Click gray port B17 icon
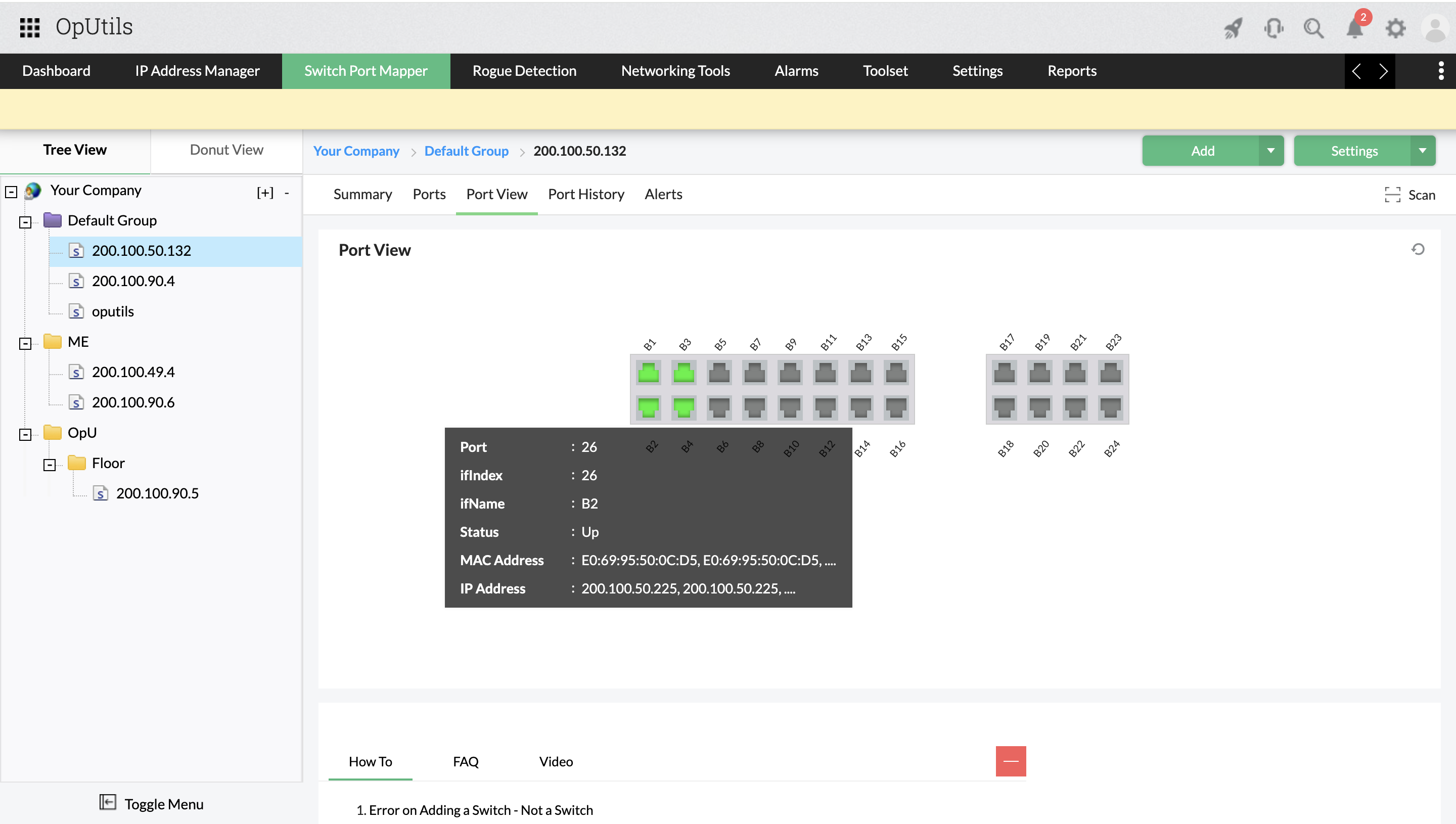 [1005, 373]
